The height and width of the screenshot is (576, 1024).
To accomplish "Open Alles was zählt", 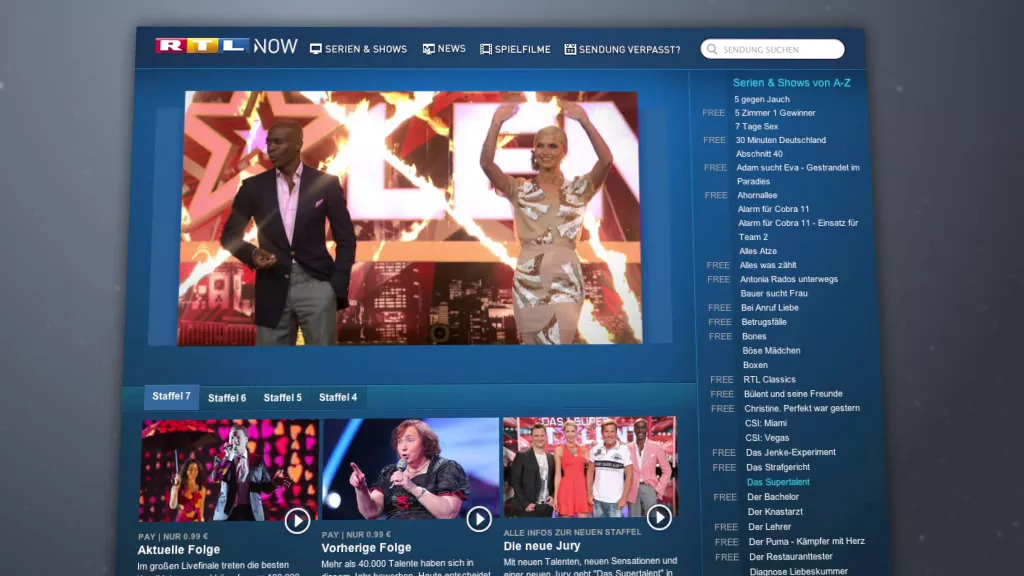I will tap(768, 265).
